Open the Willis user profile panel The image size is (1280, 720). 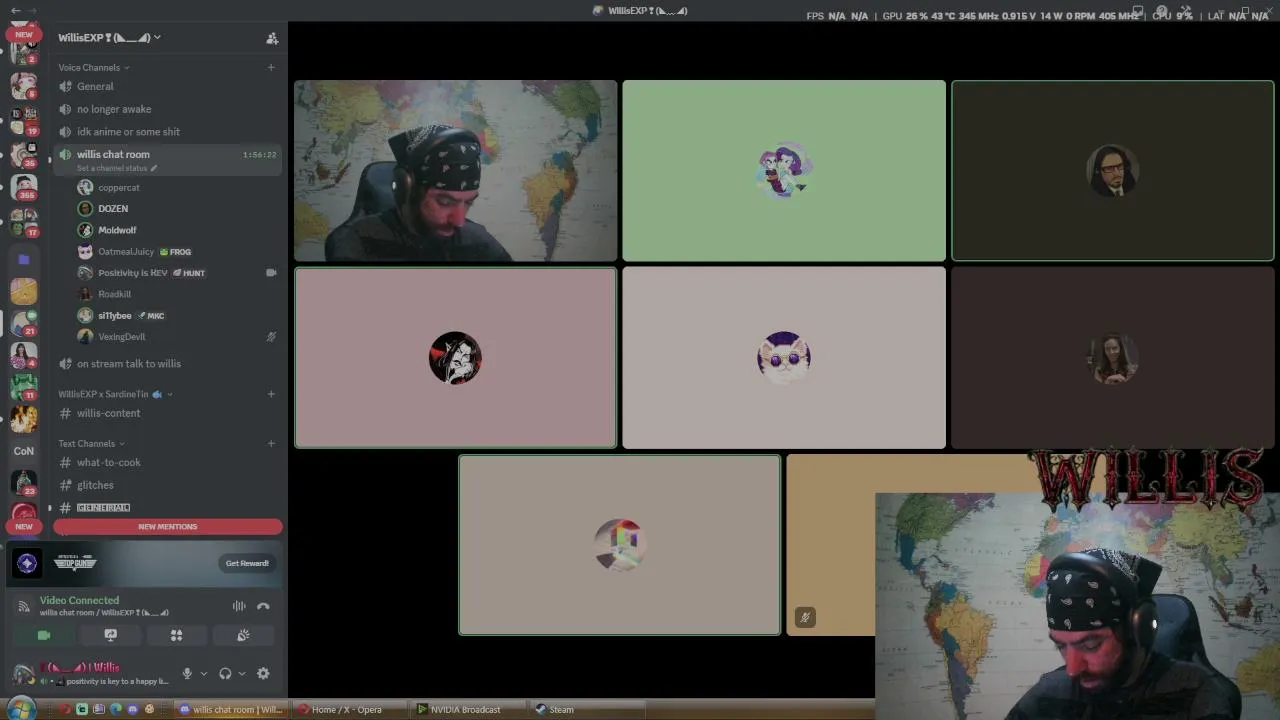(x=90, y=674)
